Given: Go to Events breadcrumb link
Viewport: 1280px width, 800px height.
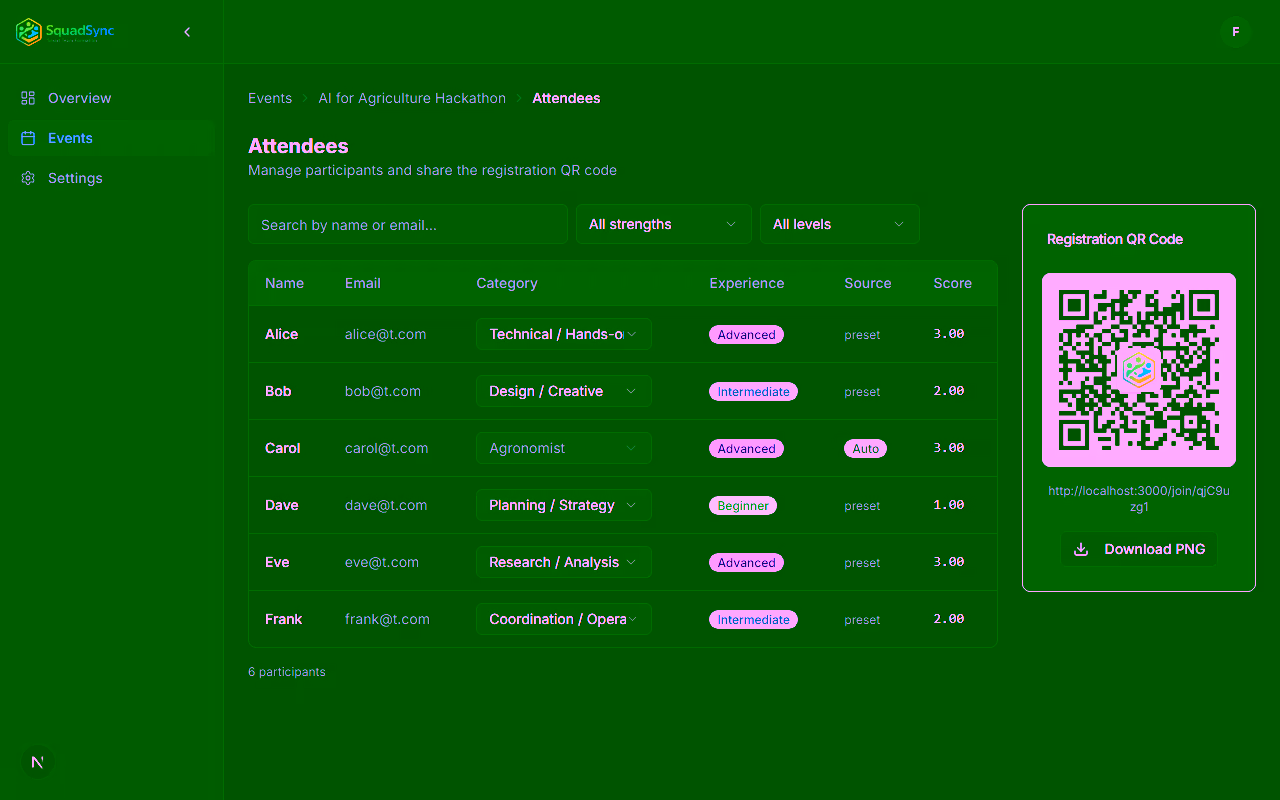Looking at the screenshot, I should 270,98.
